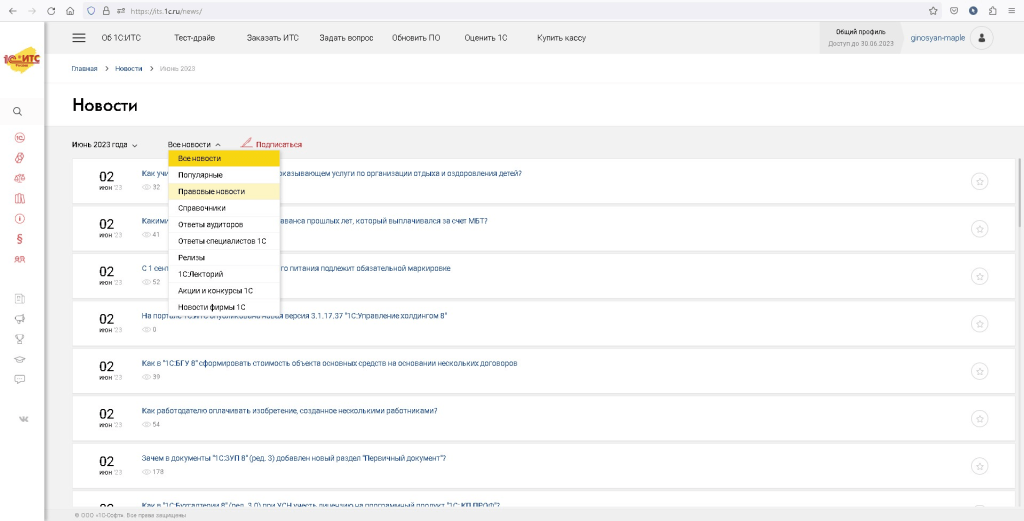The width and height of the screenshot is (1024, 521).
Task: Choose Ответы аудиторов in the filter list
Action: point(210,224)
